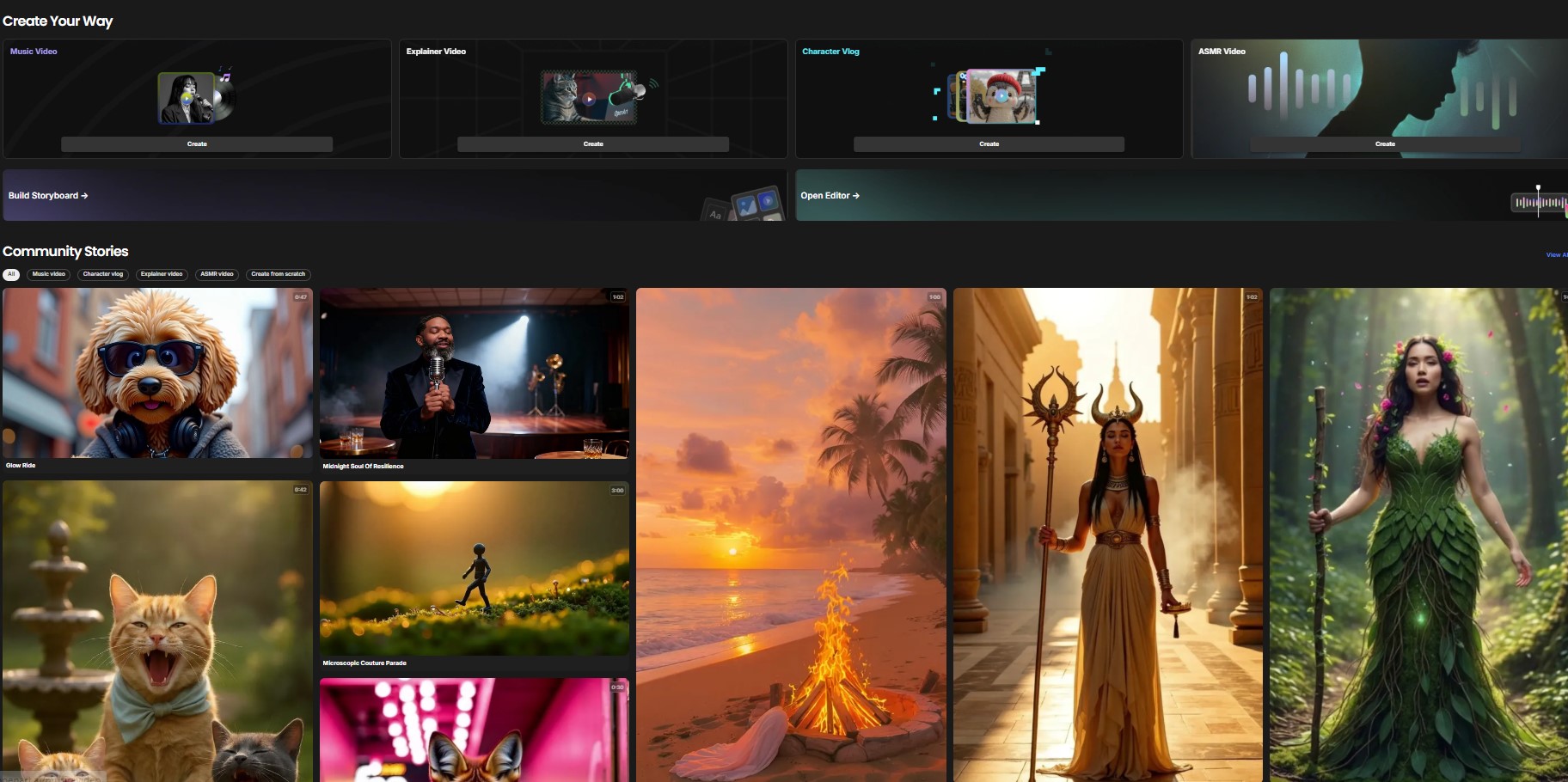
Task: Open the Editor via Open Editor link
Action: pyautogui.click(x=830, y=196)
